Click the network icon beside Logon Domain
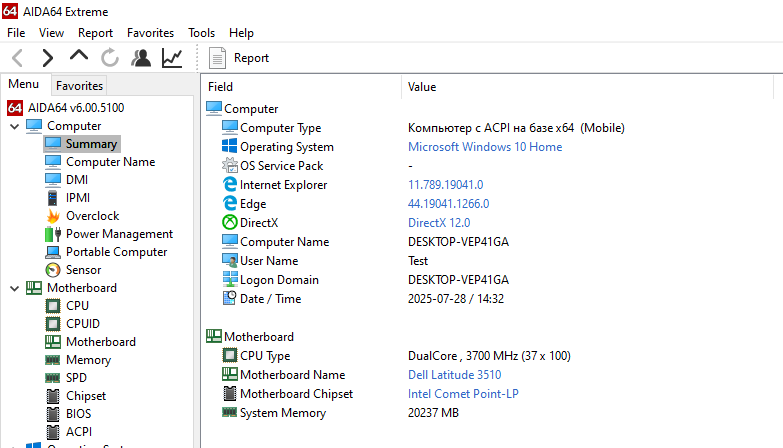The height and width of the screenshot is (448, 783). (229, 279)
